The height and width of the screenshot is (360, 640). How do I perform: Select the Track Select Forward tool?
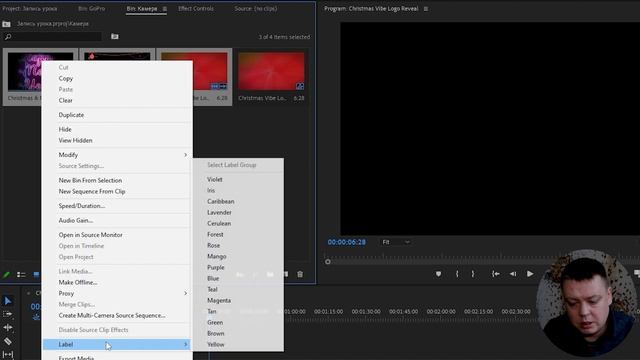click(x=8, y=314)
